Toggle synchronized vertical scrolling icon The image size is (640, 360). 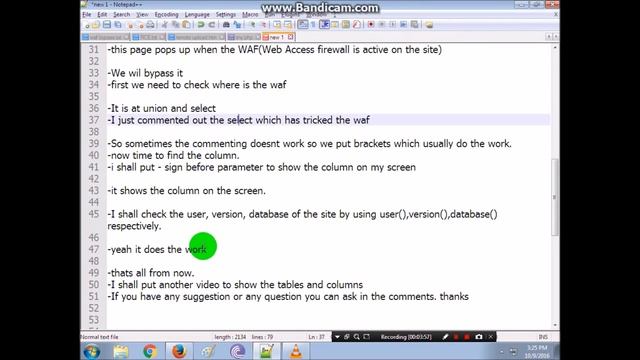click(278, 25)
